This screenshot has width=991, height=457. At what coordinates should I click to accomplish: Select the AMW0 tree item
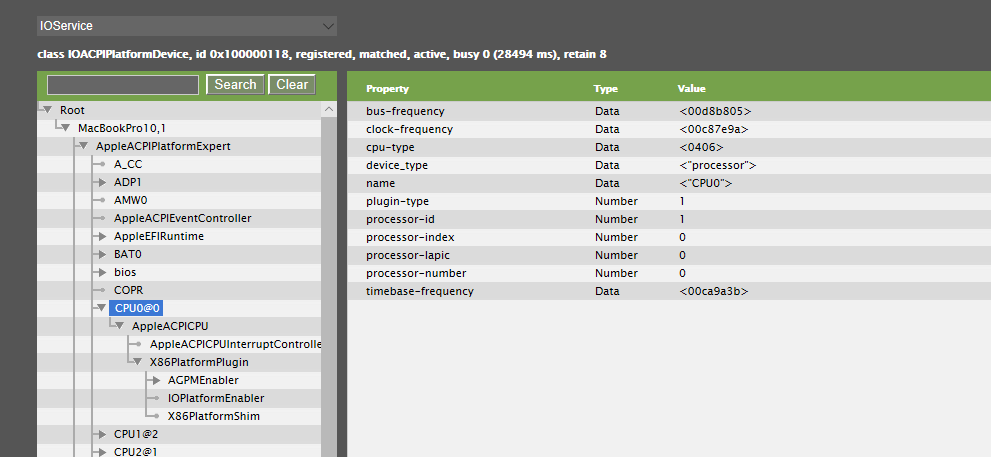tap(130, 200)
